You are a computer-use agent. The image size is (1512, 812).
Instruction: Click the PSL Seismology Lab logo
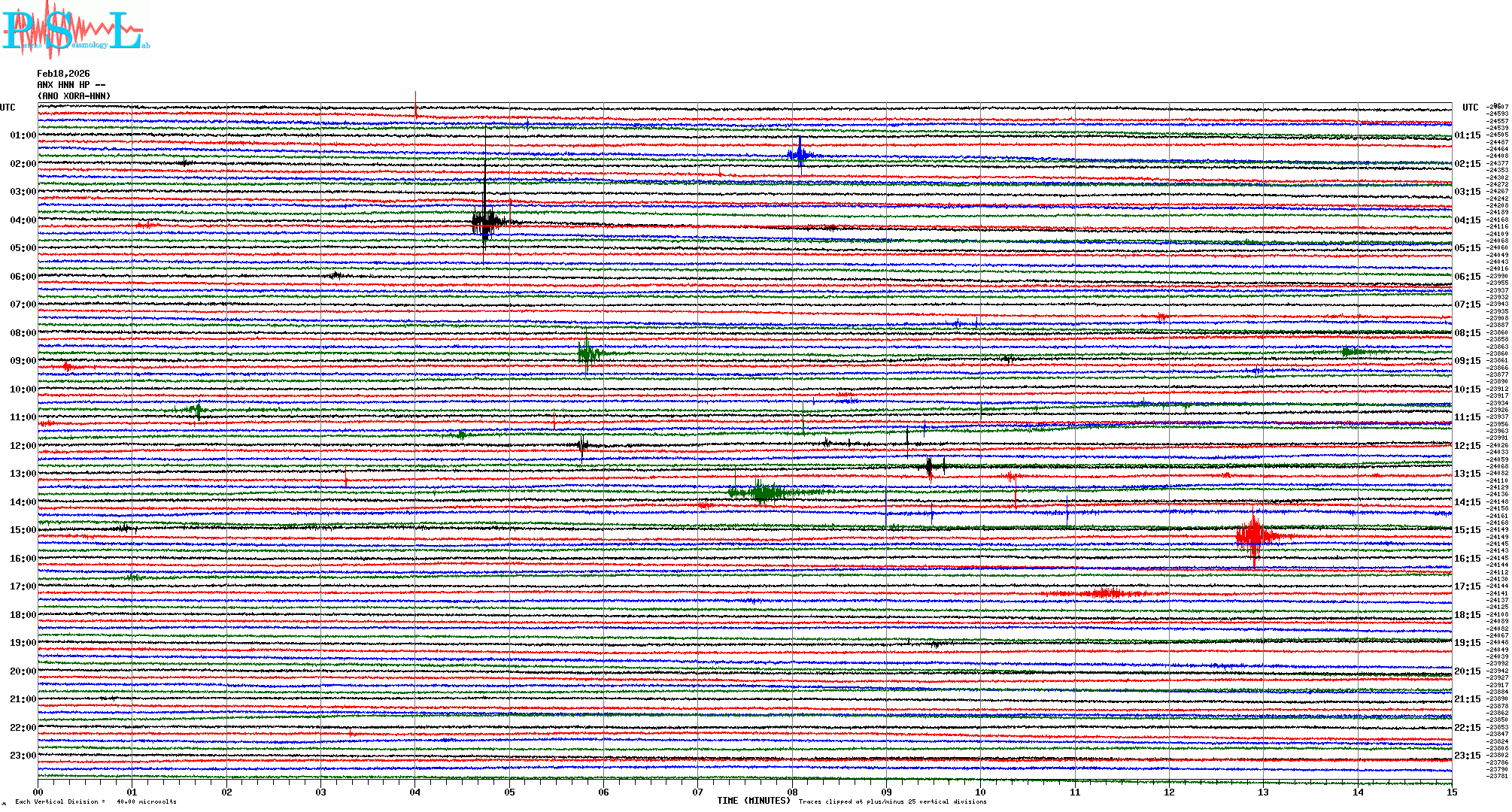click(x=75, y=30)
